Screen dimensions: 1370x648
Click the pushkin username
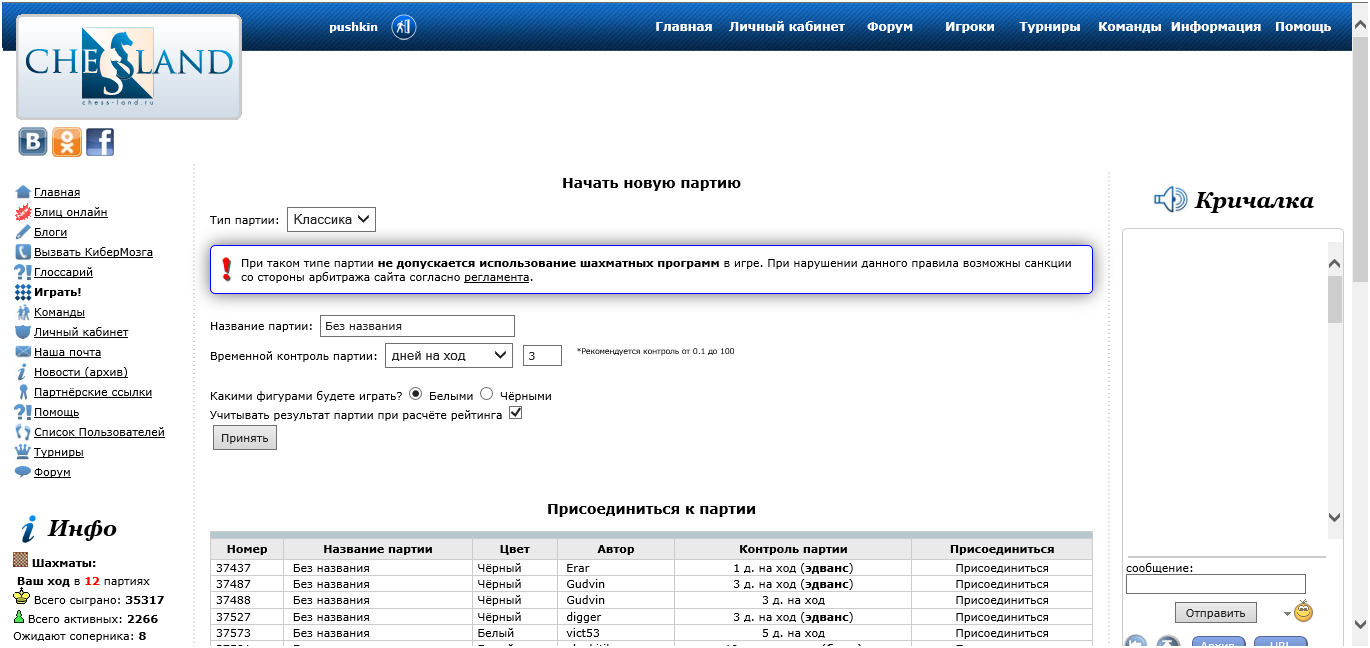[x=353, y=27]
